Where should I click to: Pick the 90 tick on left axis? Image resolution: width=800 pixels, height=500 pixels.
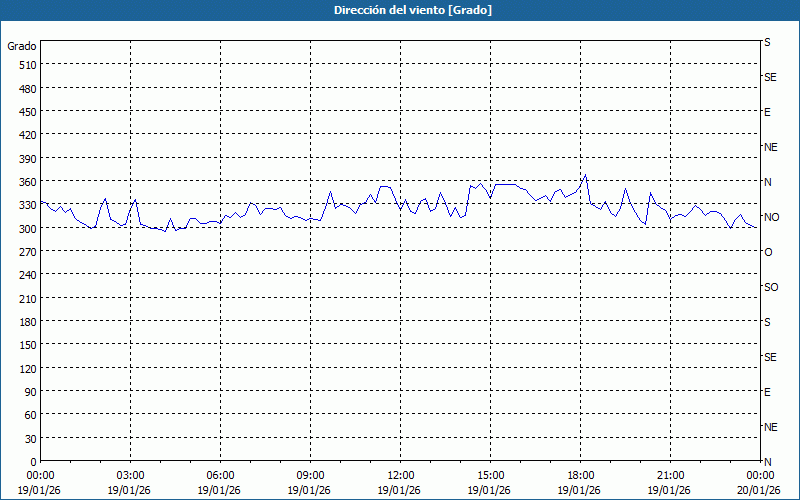pyautogui.click(x=28, y=391)
